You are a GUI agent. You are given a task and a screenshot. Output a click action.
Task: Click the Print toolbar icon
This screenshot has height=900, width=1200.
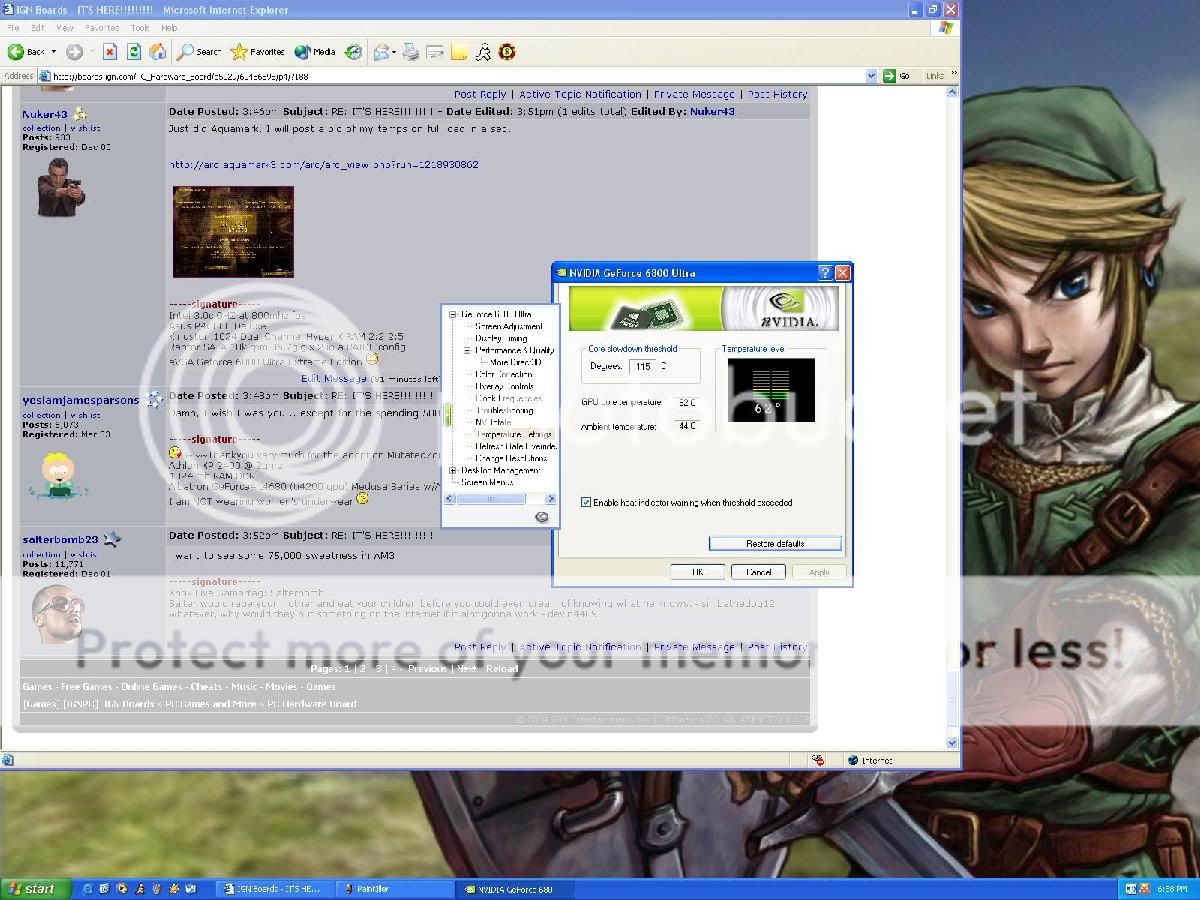pyautogui.click(x=410, y=52)
